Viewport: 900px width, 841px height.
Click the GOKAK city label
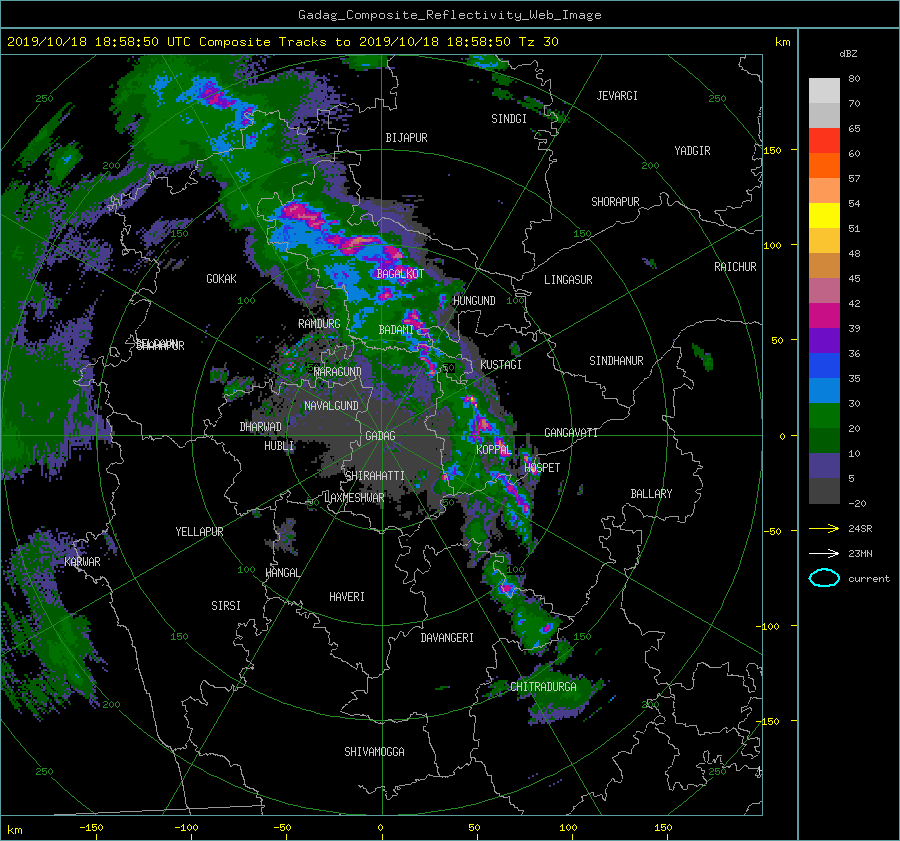click(x=222, y=279)
